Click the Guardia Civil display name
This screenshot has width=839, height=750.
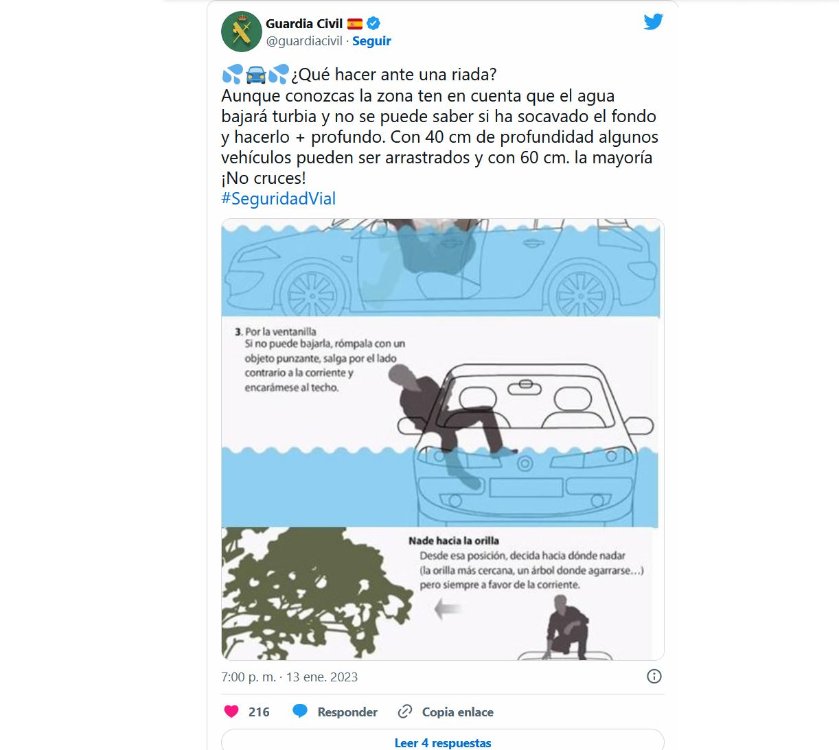coord(304,24)
